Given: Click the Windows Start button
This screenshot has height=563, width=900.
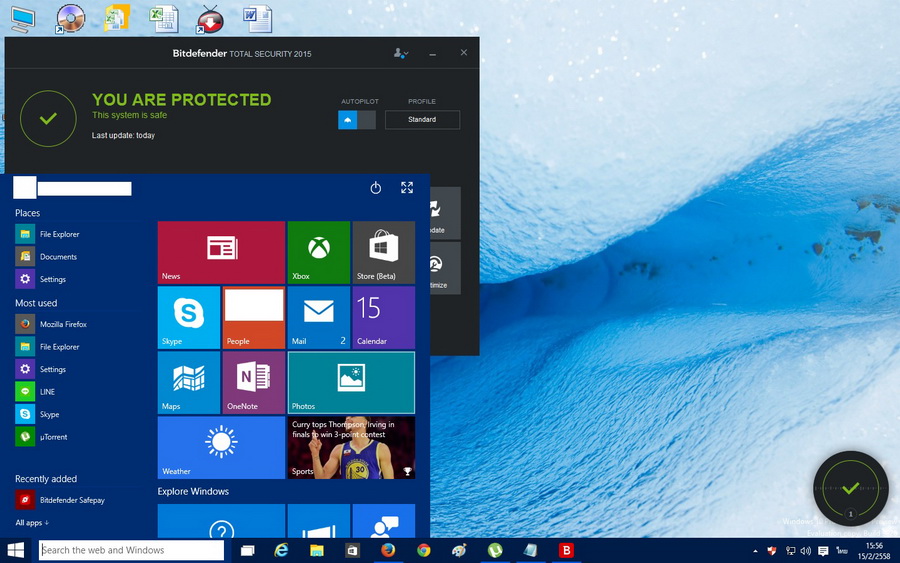Looking at the screenshot, I should coord(15,550).
